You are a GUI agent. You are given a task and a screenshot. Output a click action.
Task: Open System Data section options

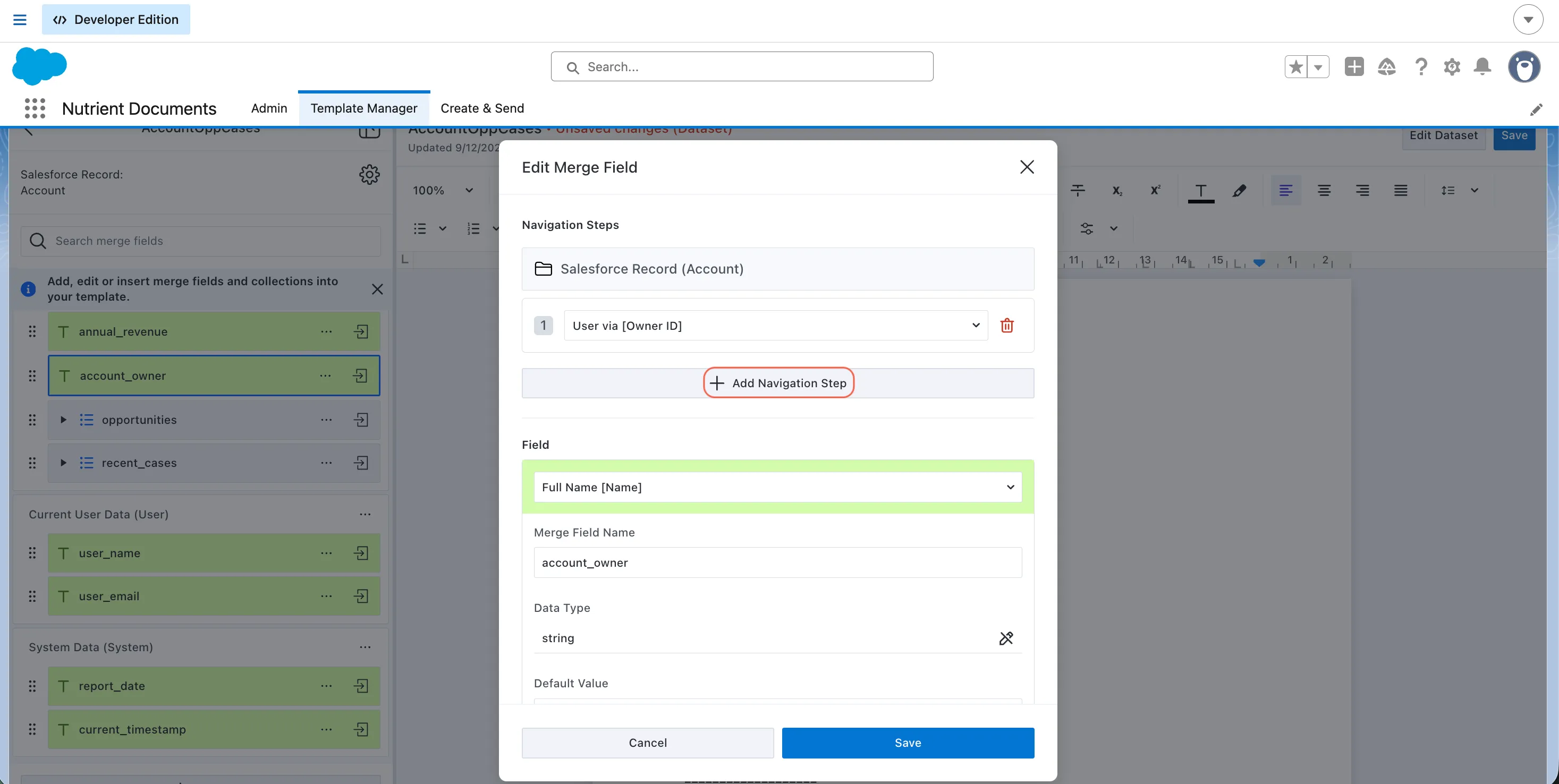[365, 647]
